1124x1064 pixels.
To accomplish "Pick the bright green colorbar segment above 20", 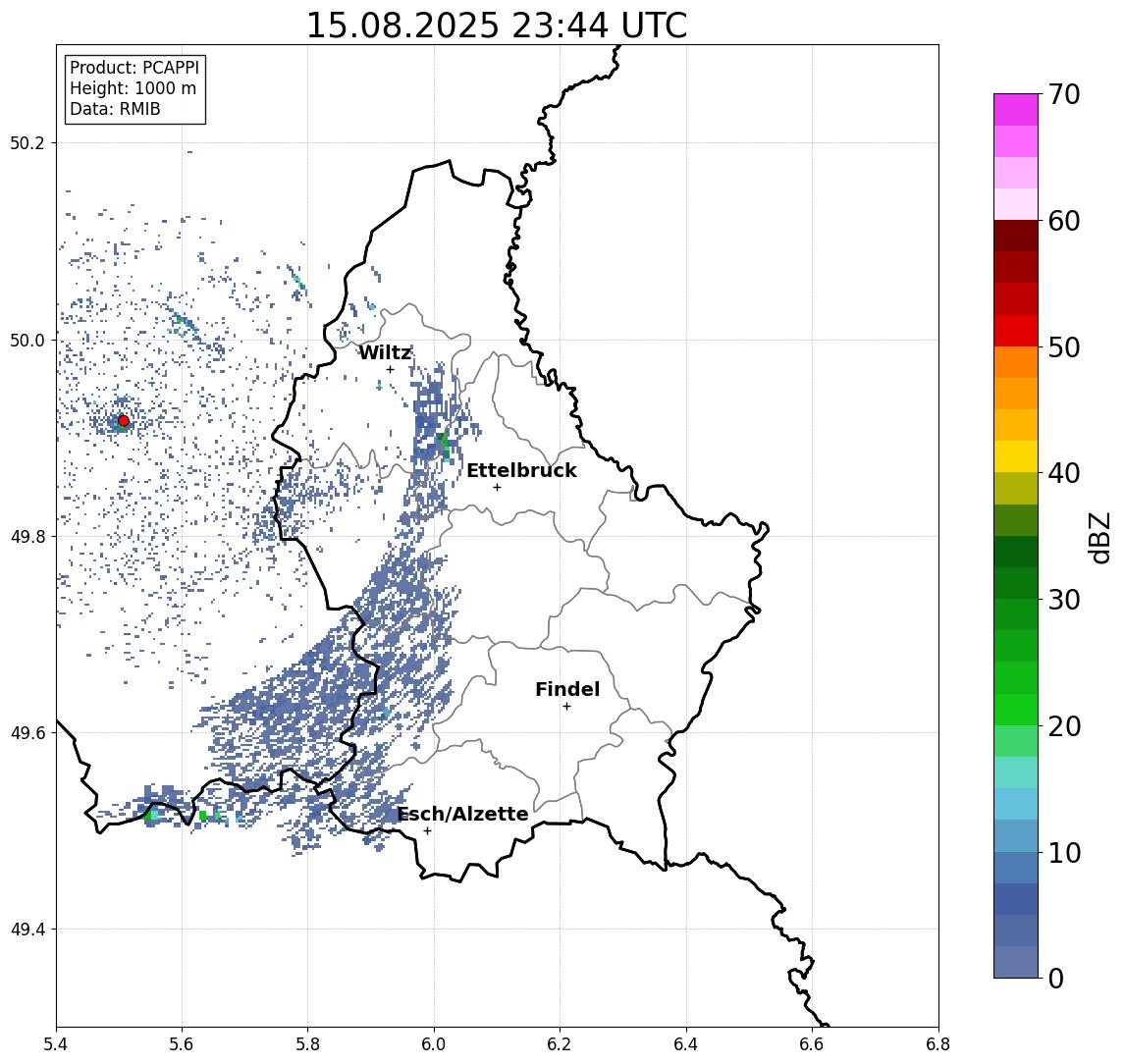I will point(1016,709).
